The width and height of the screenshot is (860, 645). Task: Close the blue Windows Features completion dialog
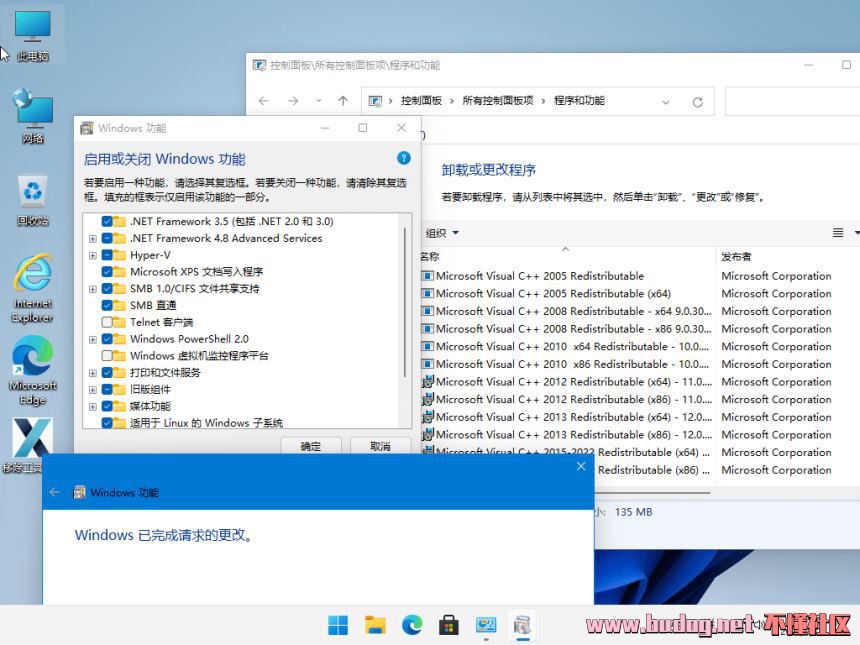pos(581,466)
